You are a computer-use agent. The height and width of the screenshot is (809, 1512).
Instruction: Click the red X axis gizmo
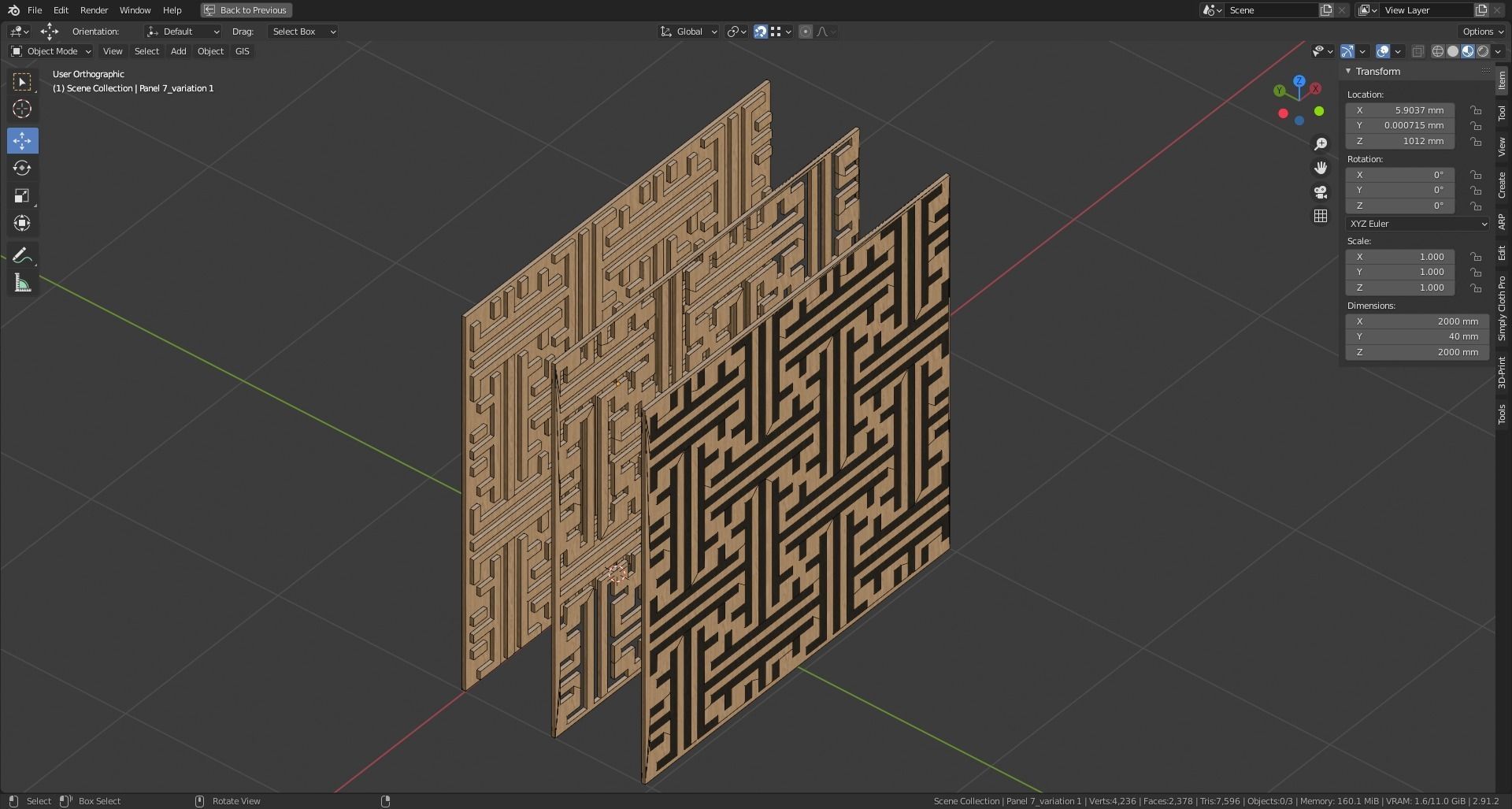[1315, 89]
